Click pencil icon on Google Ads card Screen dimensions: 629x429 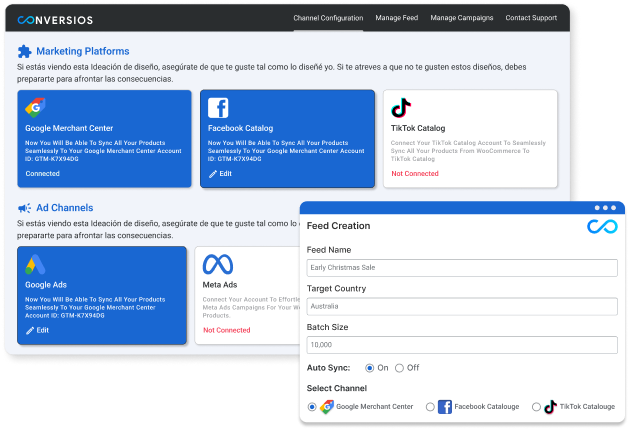coord(30,331)
